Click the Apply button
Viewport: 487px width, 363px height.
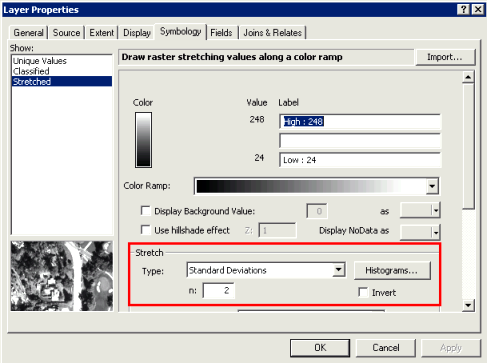pos(451,348)
